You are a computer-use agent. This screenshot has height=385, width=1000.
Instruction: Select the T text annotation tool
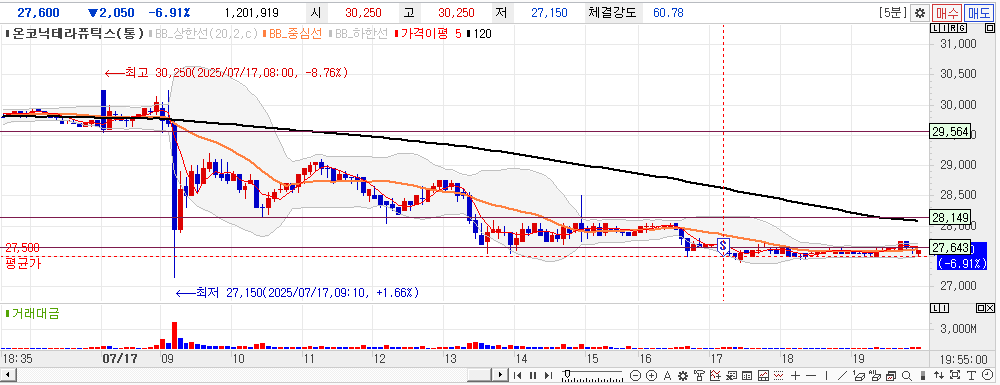tap(970, 375)
